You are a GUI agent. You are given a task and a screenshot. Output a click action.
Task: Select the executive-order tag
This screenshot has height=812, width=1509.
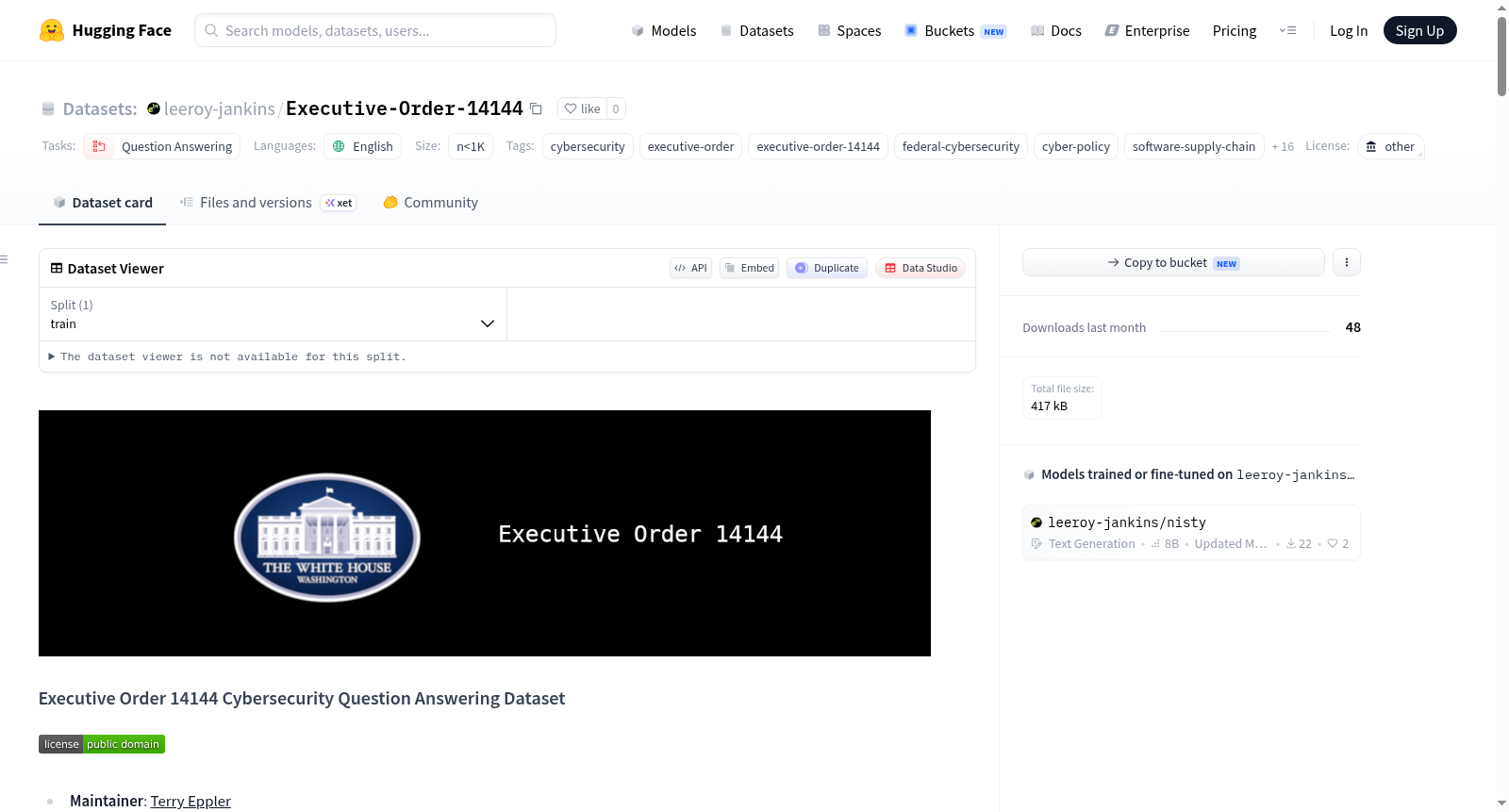click(x=690, y=146)
